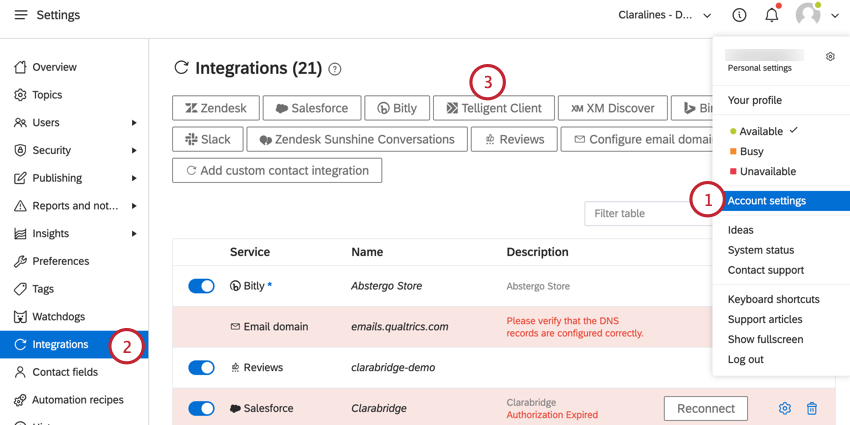Screen dimensions: 850x425
Task: Click Zendesk Sunshine Conversations button
Action: click(357, 139)
